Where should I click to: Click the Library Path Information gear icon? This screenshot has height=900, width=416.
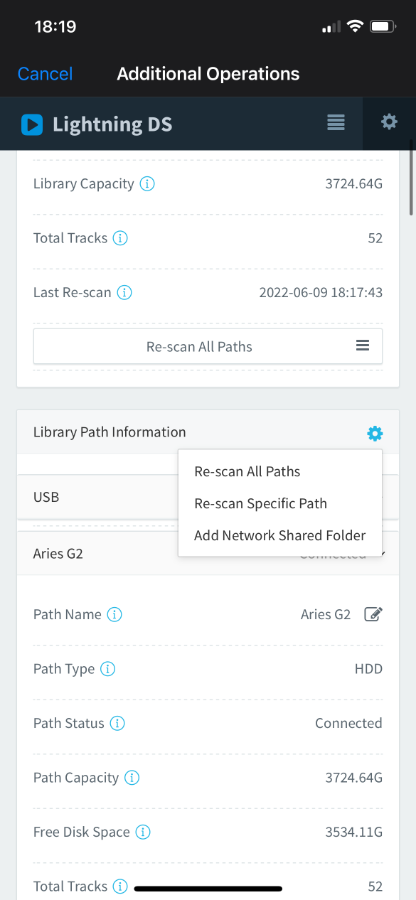click(x=375, y=433)
